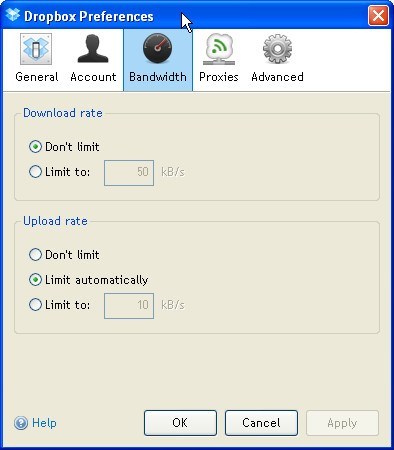The height and width of the screenshot is (450, 394).
Task: Open the Help link
Action: (x=44, y=423)
